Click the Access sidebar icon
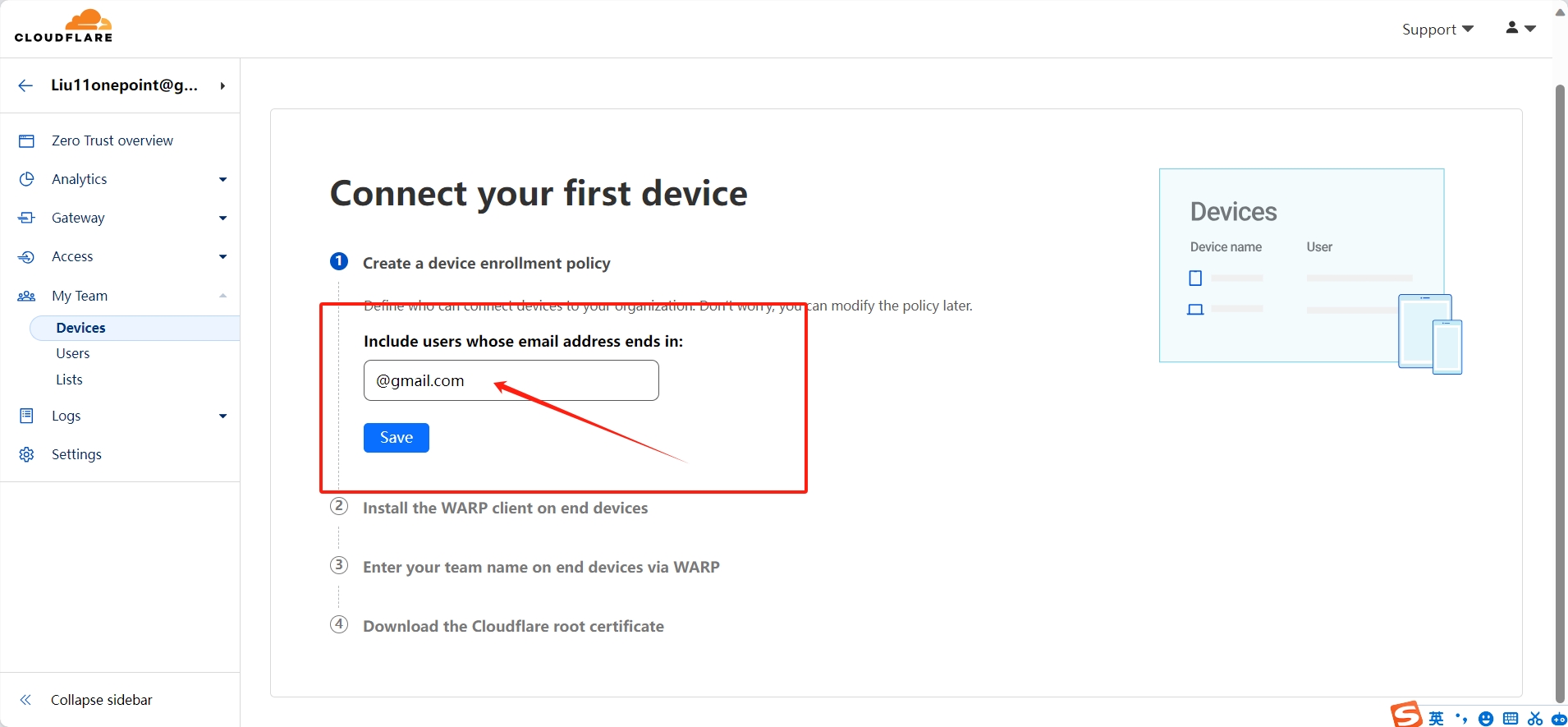This screenshot has height=727, width=1568. click(x=26, y=257)
